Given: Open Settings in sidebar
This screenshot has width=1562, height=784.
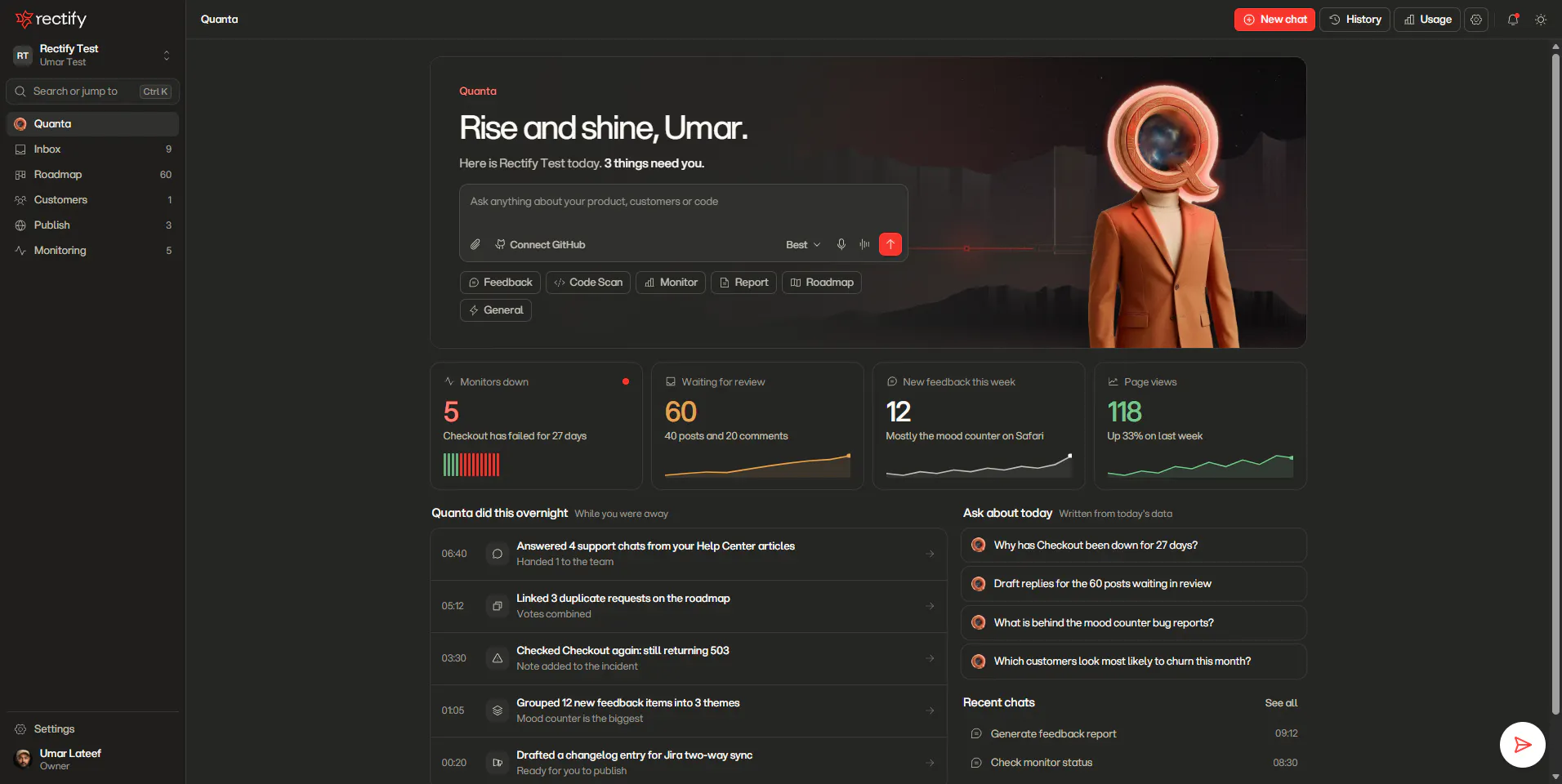Looking at the screenshot, I should (92, 729).
